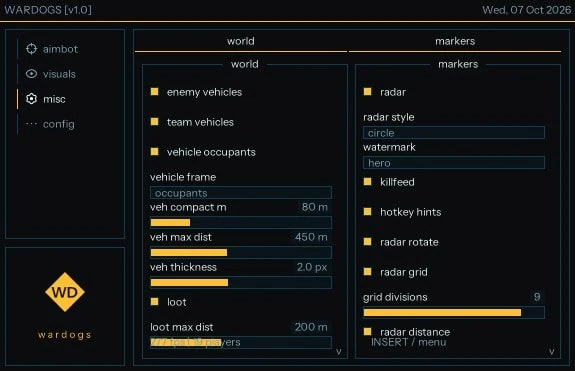
Task: Click the WD diamond logo
Action: (x=65, y=292)
